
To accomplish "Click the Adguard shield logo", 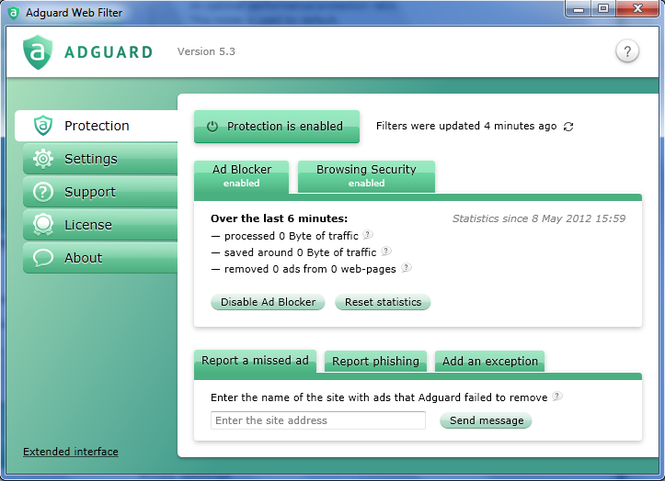I will pos(38,52).
